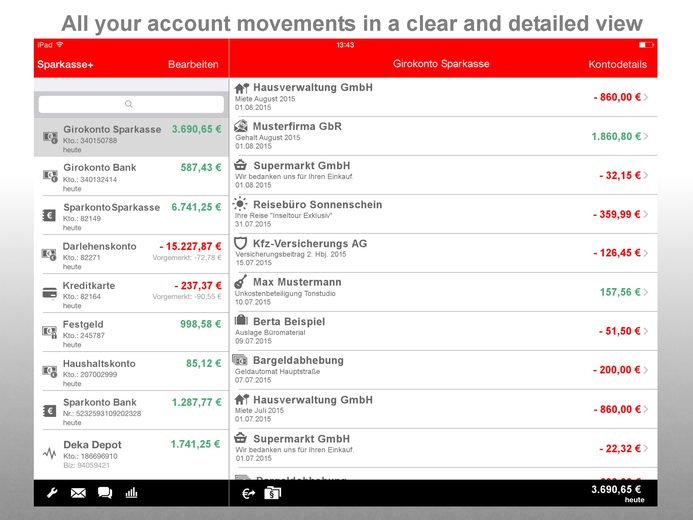Tap Reisebüro Sonnenschein sun icon

pyautogui.click(x=240, y=204)
